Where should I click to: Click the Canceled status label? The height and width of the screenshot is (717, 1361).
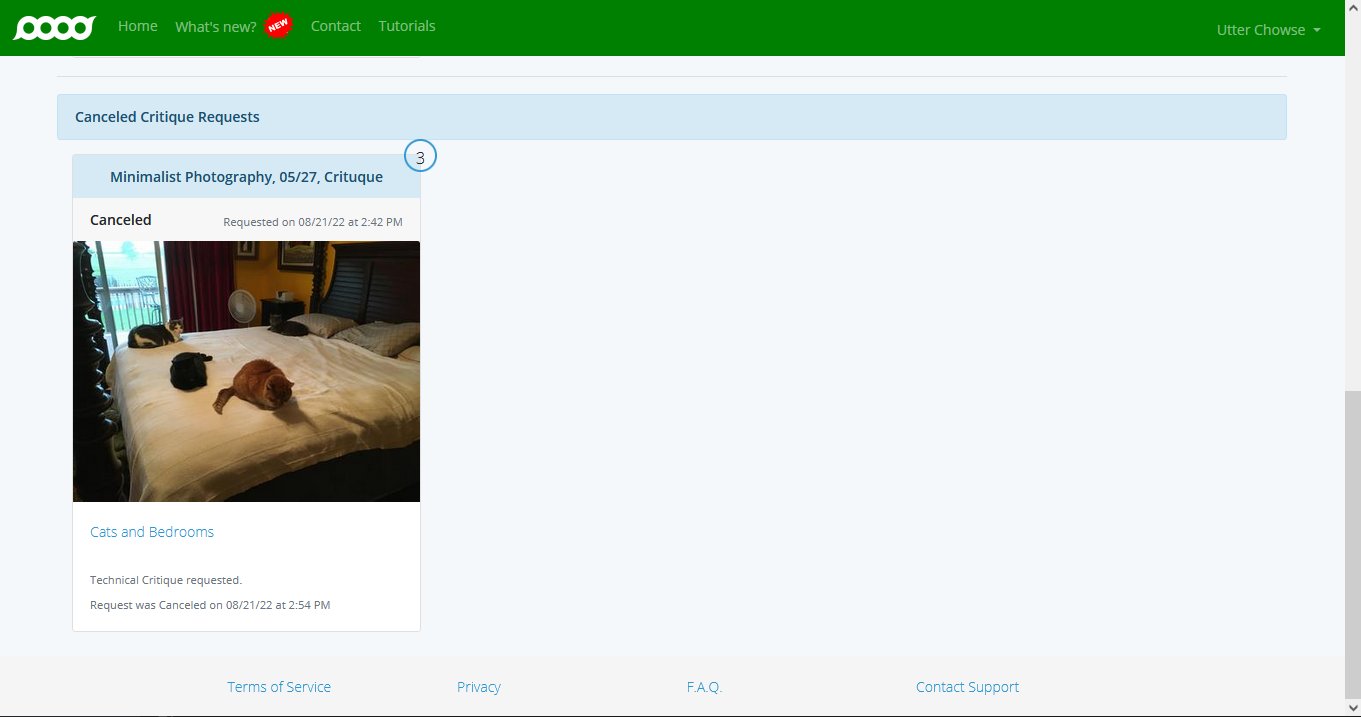coord(121,220)
